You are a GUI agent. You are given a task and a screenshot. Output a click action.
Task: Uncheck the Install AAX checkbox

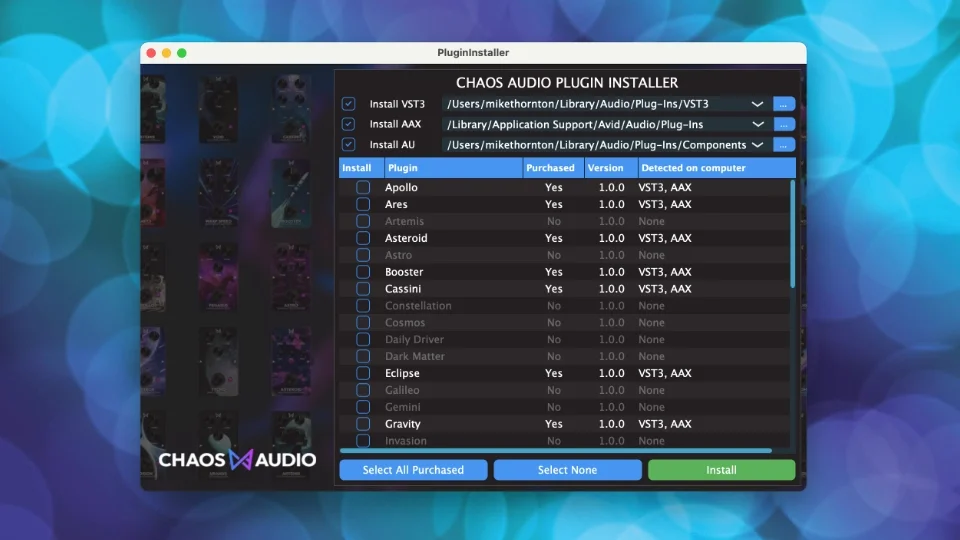point(348,124)
